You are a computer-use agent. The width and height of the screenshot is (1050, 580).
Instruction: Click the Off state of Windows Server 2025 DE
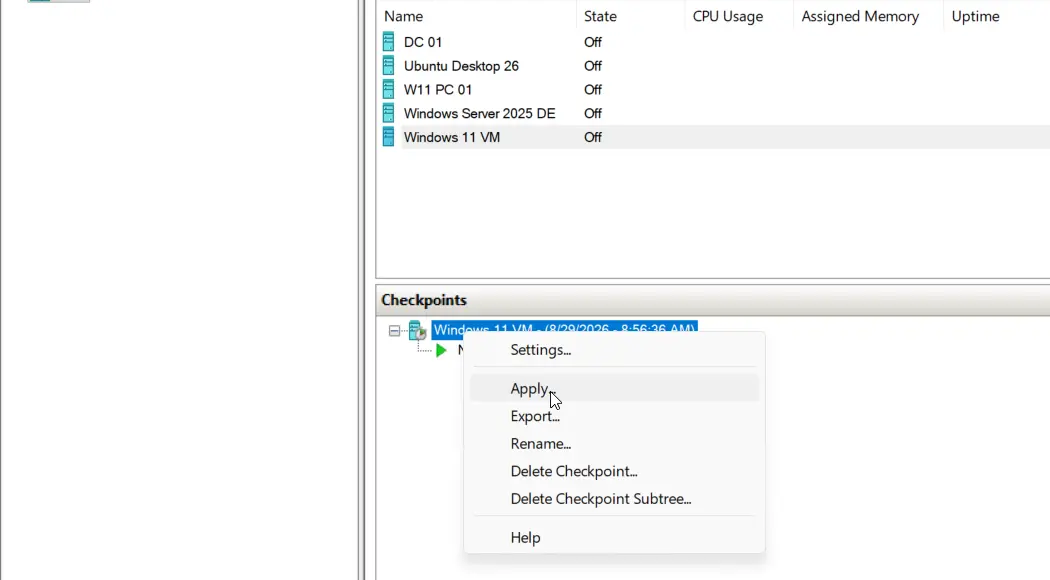coord(593,113)
